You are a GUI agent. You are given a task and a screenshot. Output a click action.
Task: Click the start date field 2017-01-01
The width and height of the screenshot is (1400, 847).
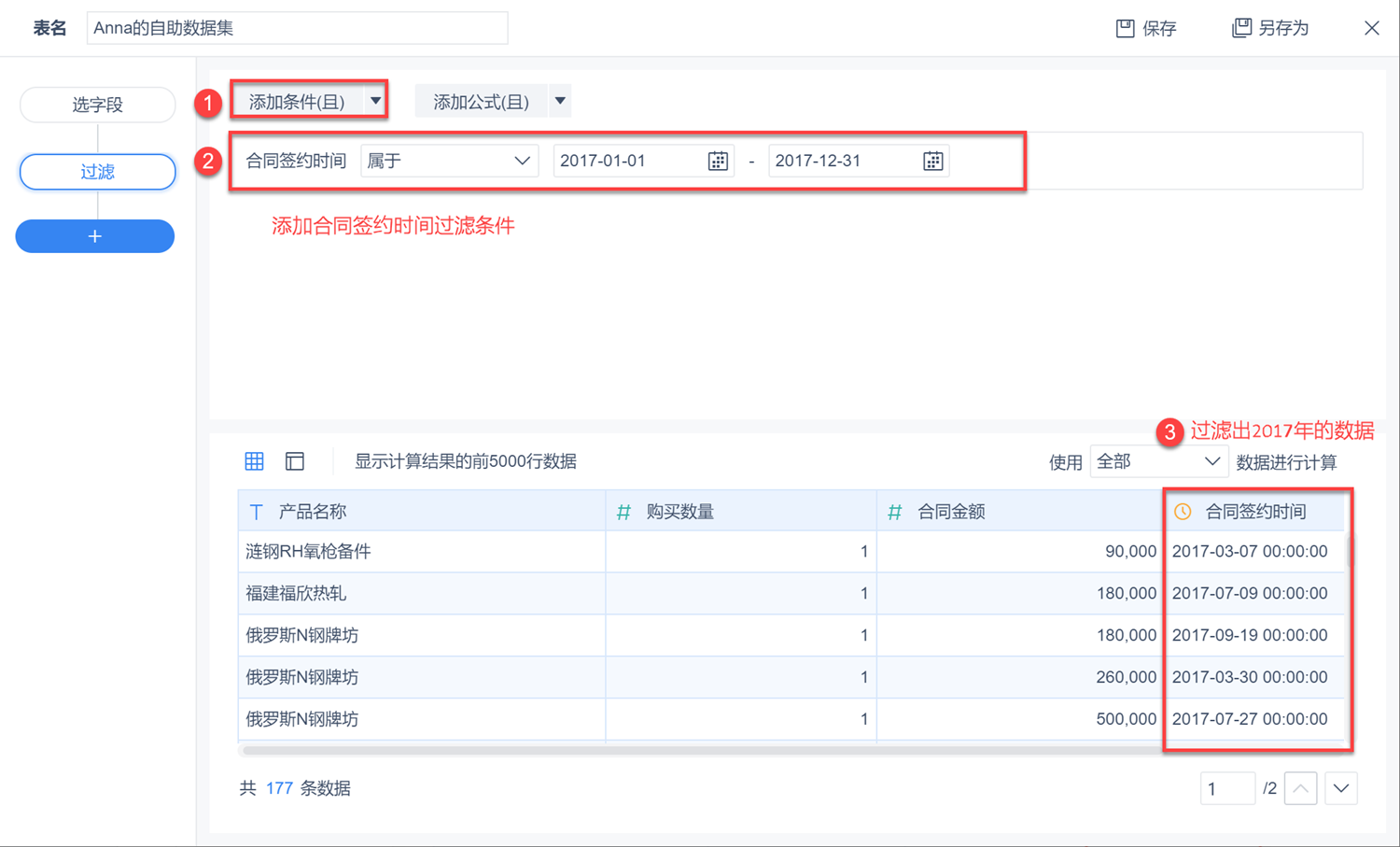644,161
